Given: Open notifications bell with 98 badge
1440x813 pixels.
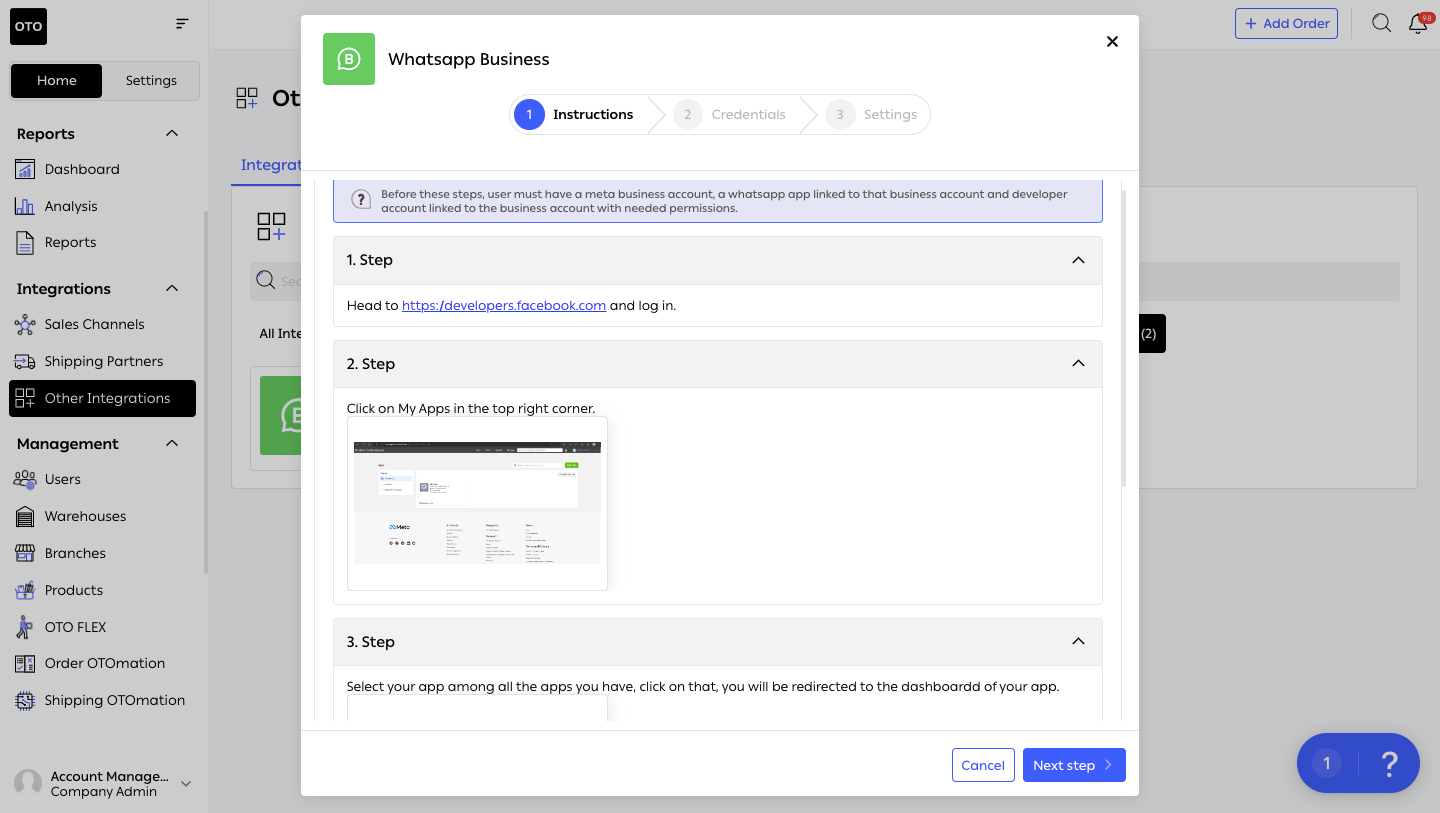Looking at the screenshot, I should click(1418, 23).
